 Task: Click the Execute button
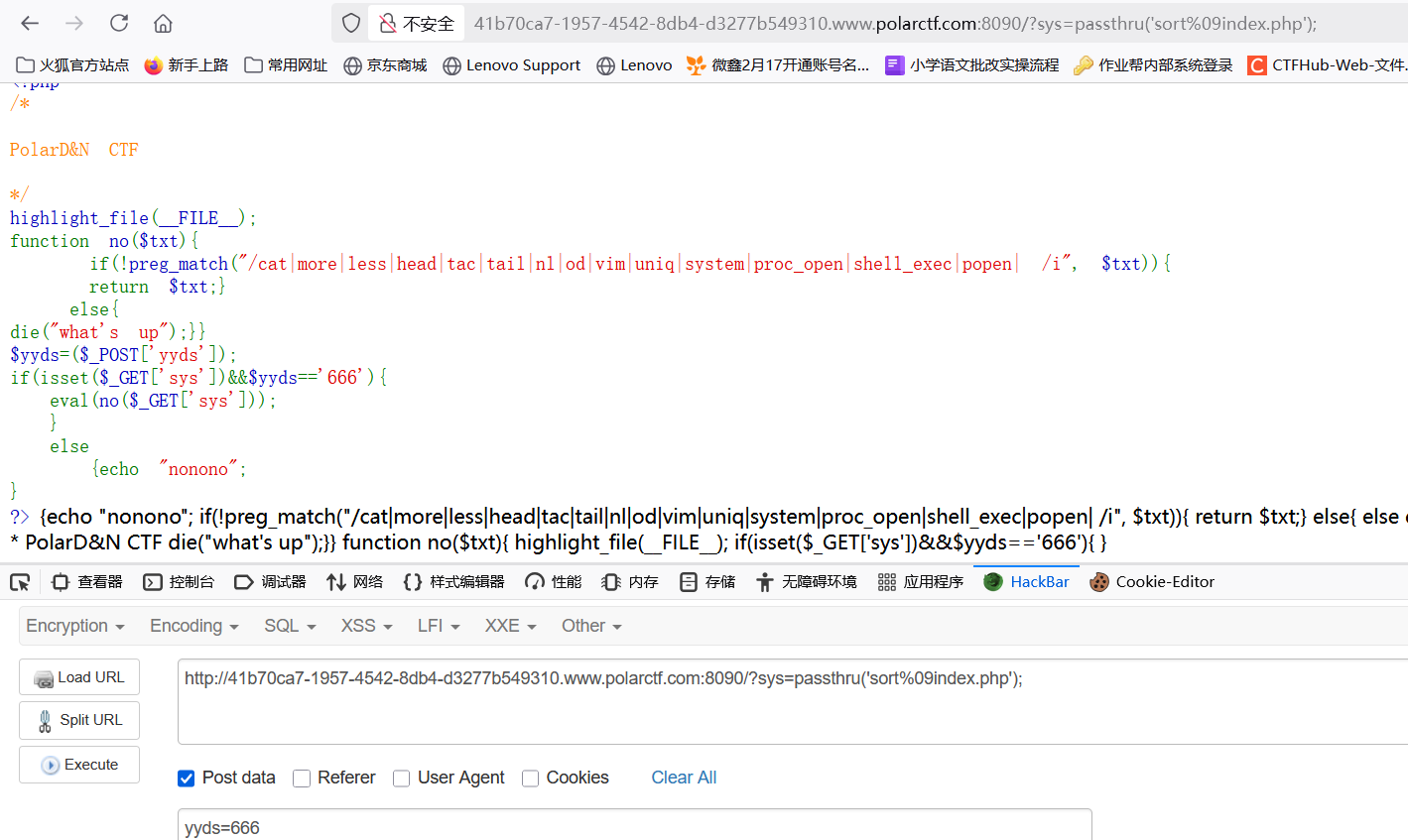point(79,765)
